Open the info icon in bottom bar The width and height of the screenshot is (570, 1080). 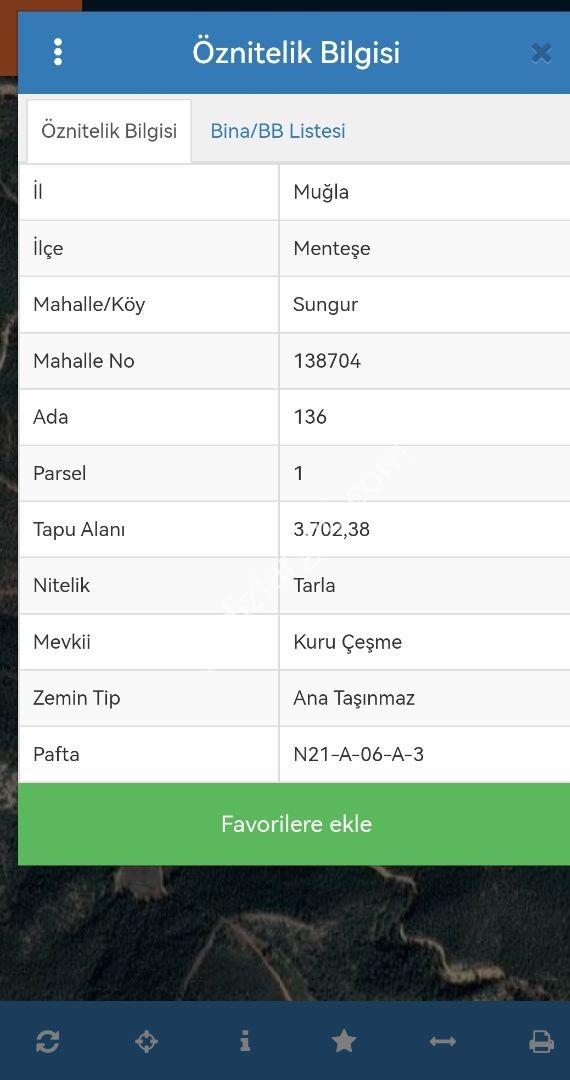pyautogui.click(x=245, y=1041)
